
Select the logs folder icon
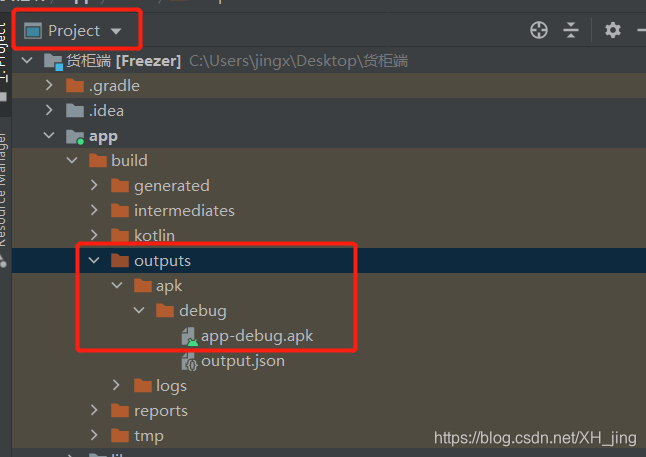coord(143,385)
